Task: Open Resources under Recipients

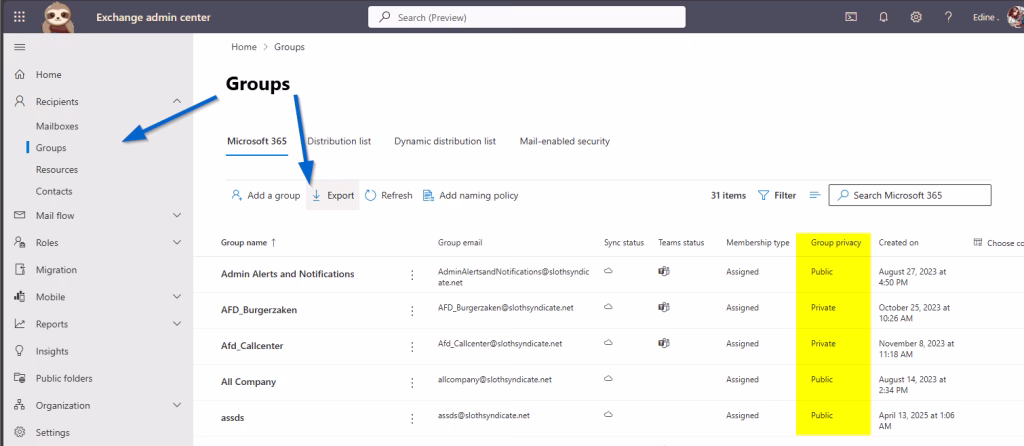Action: (57, 169)
